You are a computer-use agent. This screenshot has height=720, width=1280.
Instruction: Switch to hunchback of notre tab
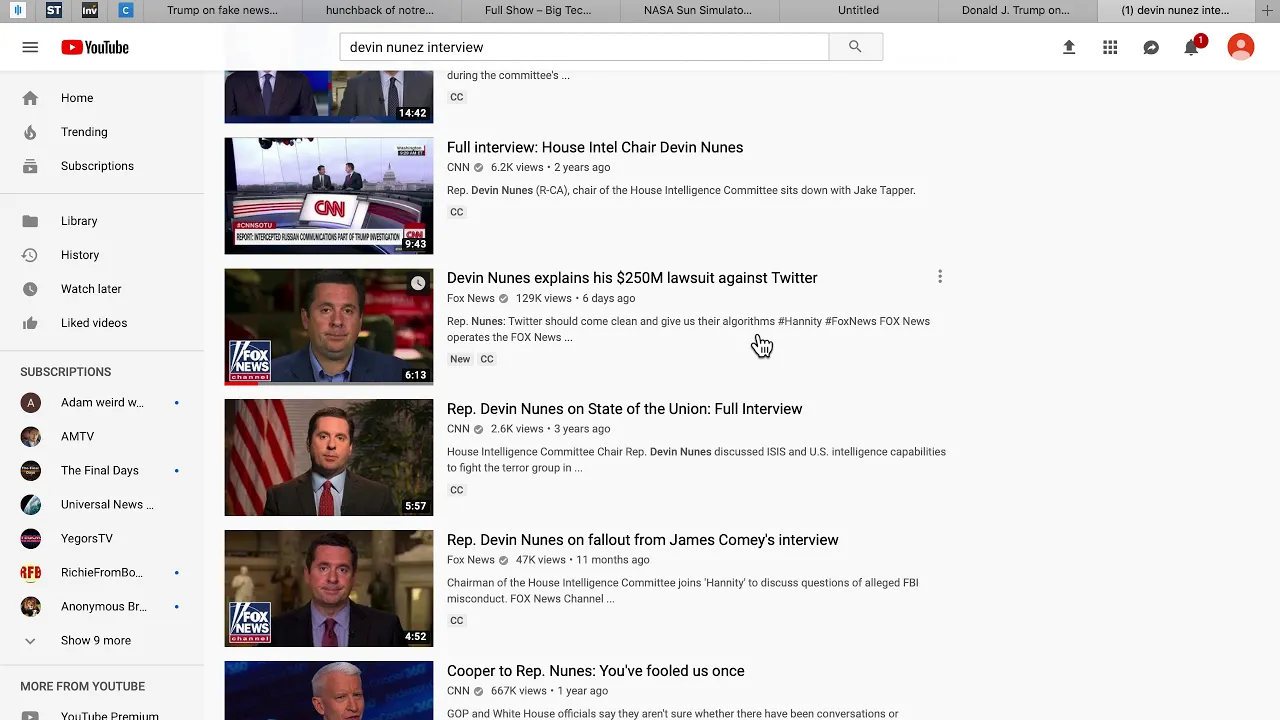(380, 10)
